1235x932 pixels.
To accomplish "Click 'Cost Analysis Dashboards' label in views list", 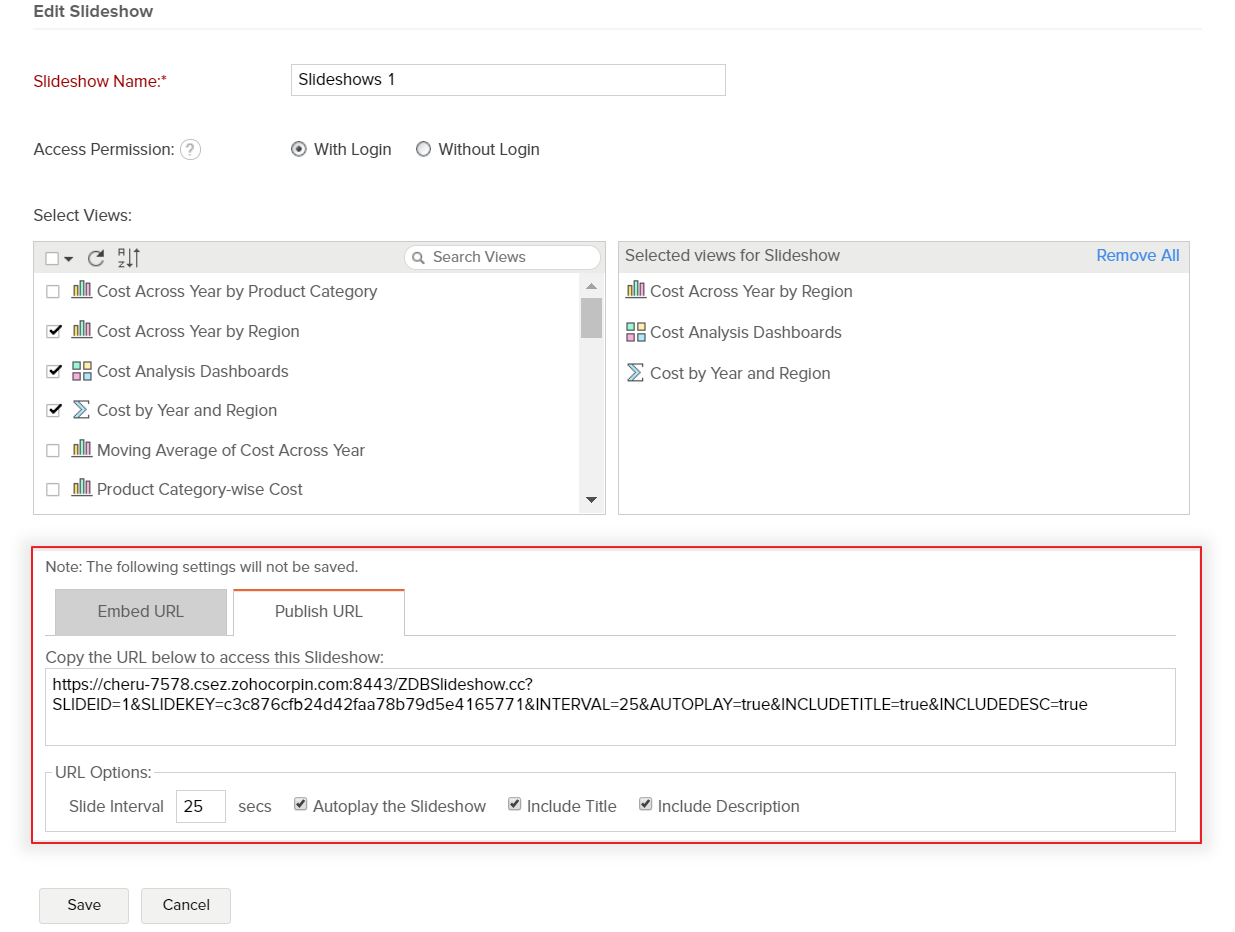I will pyautogui.click(x=193, y=371).
